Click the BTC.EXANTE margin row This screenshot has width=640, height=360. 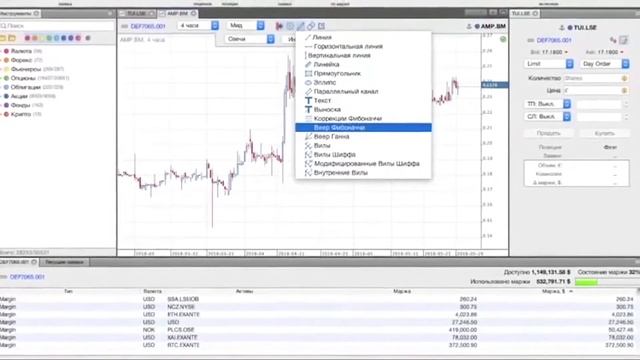click(x=318, y=345)
